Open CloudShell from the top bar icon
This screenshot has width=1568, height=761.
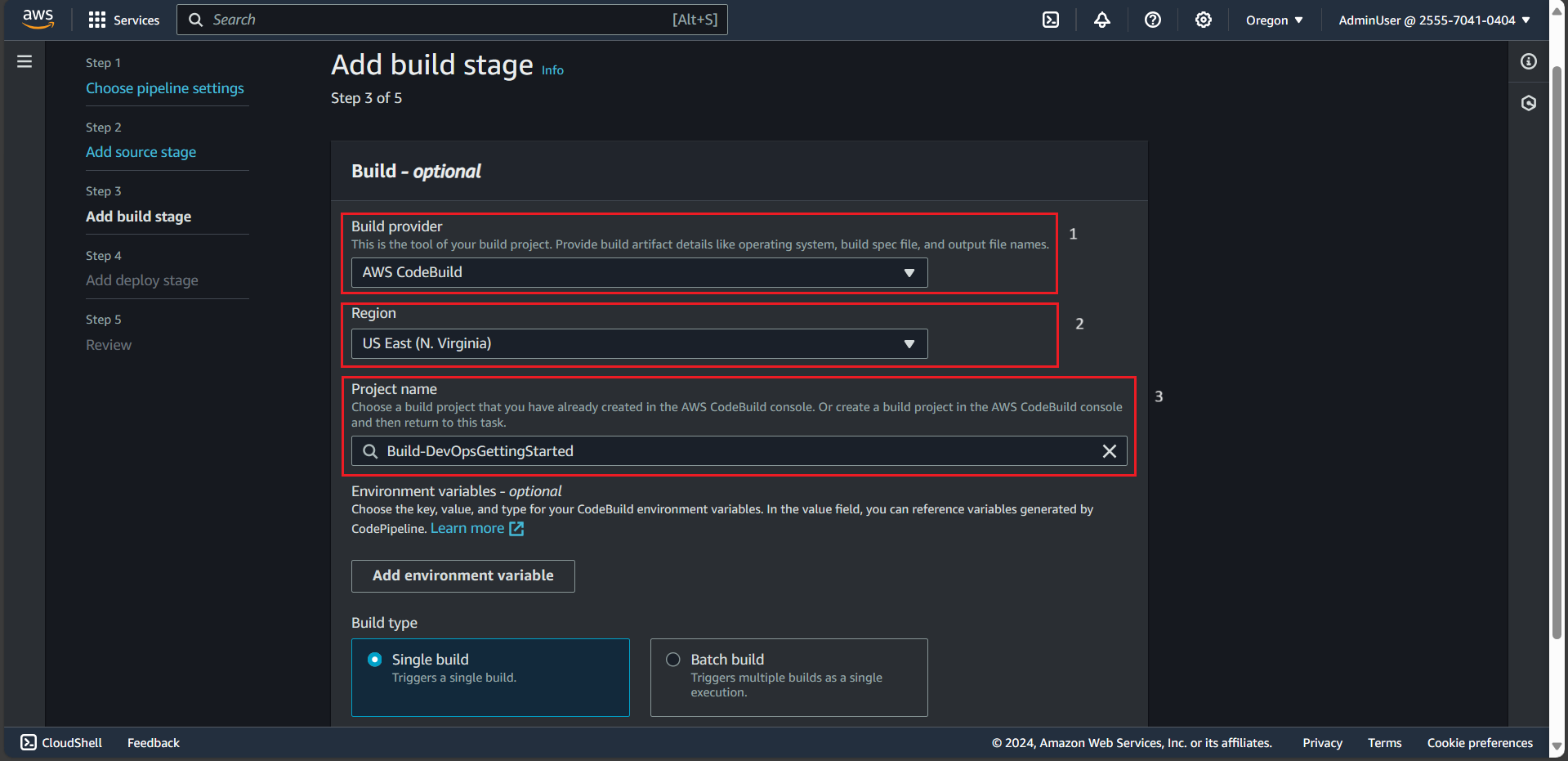click(x=1051, y=20)
